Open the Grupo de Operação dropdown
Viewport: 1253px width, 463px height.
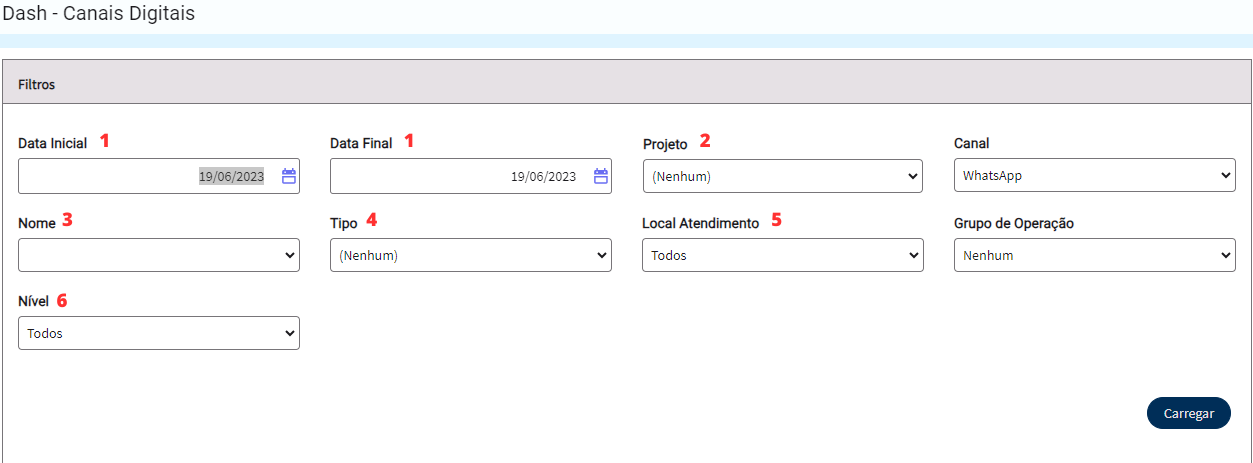(x=1095, y=255)
